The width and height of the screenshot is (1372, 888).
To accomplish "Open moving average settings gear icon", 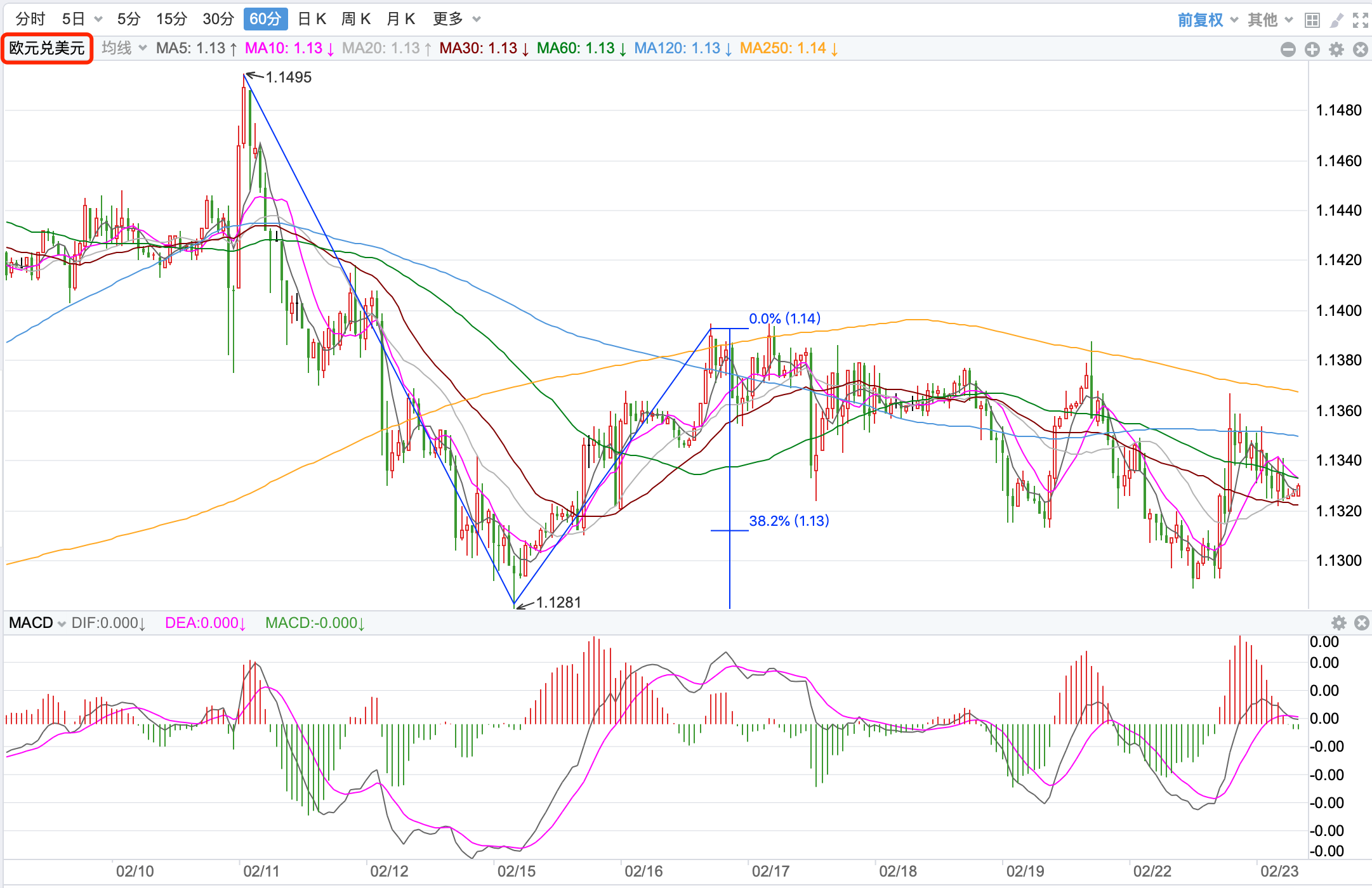I will coord(1336,49).
